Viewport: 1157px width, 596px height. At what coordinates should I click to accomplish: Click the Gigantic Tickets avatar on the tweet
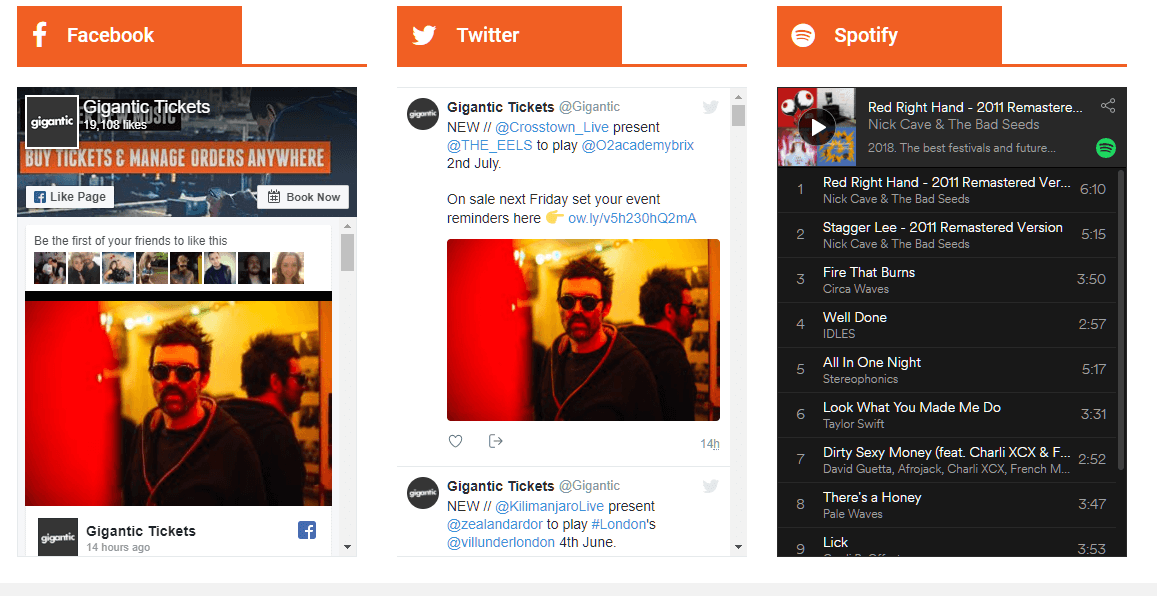pyautogui.click(x=422, y=114)
